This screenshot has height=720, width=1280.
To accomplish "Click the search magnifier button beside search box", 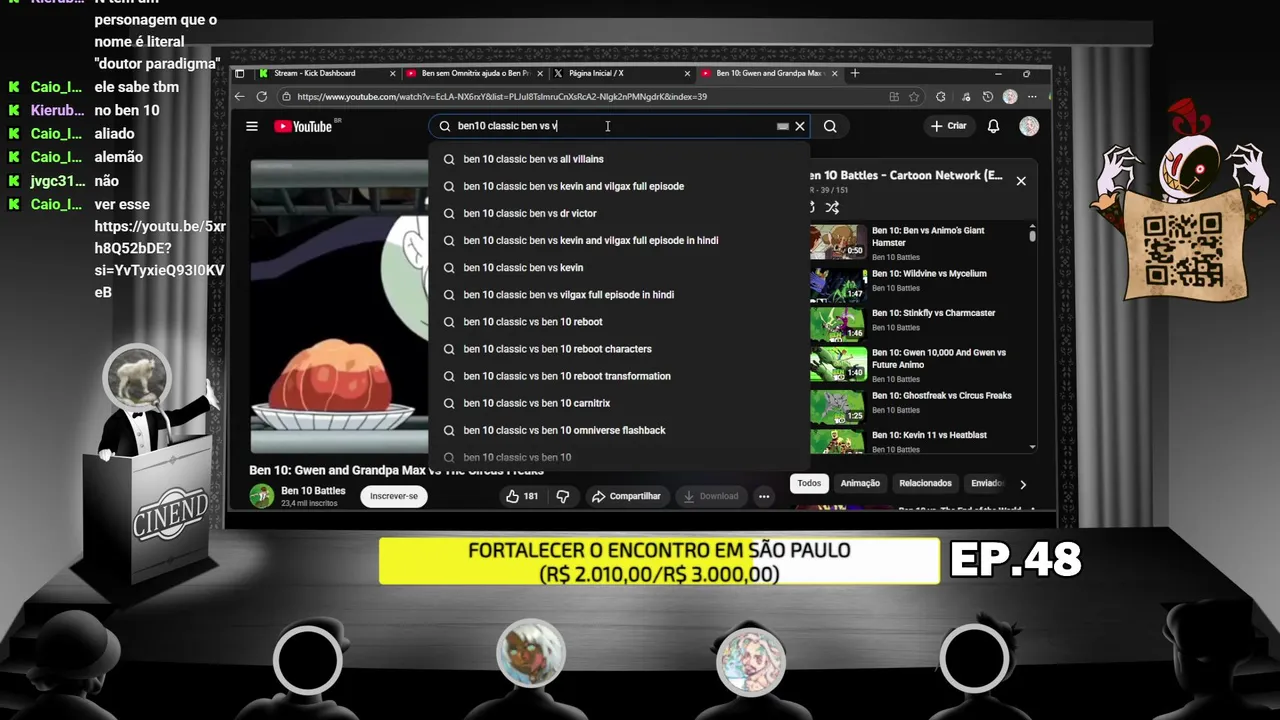I will 830,126.
